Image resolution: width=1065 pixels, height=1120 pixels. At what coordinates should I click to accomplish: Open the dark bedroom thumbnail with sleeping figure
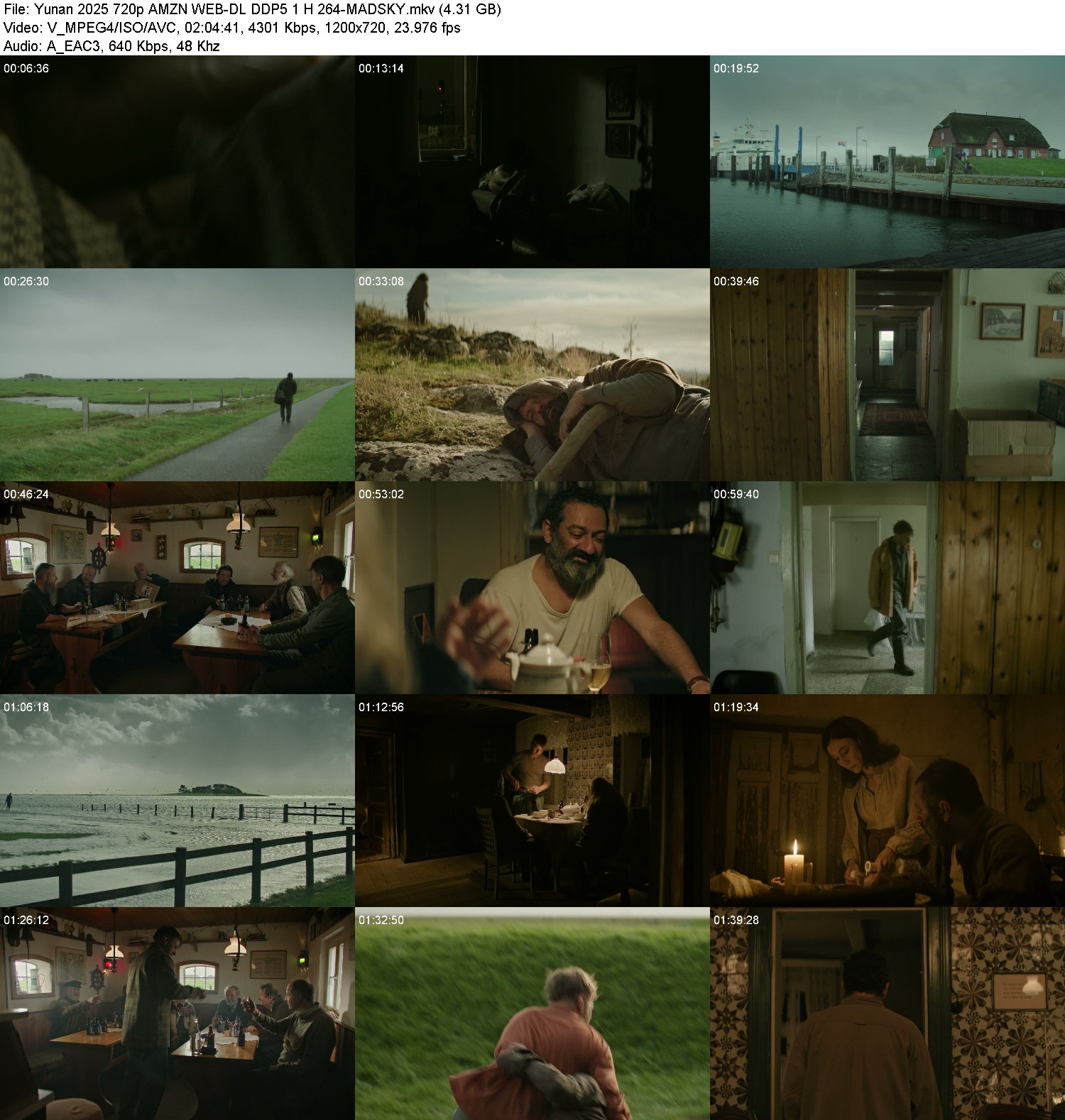tap(532, 162)
